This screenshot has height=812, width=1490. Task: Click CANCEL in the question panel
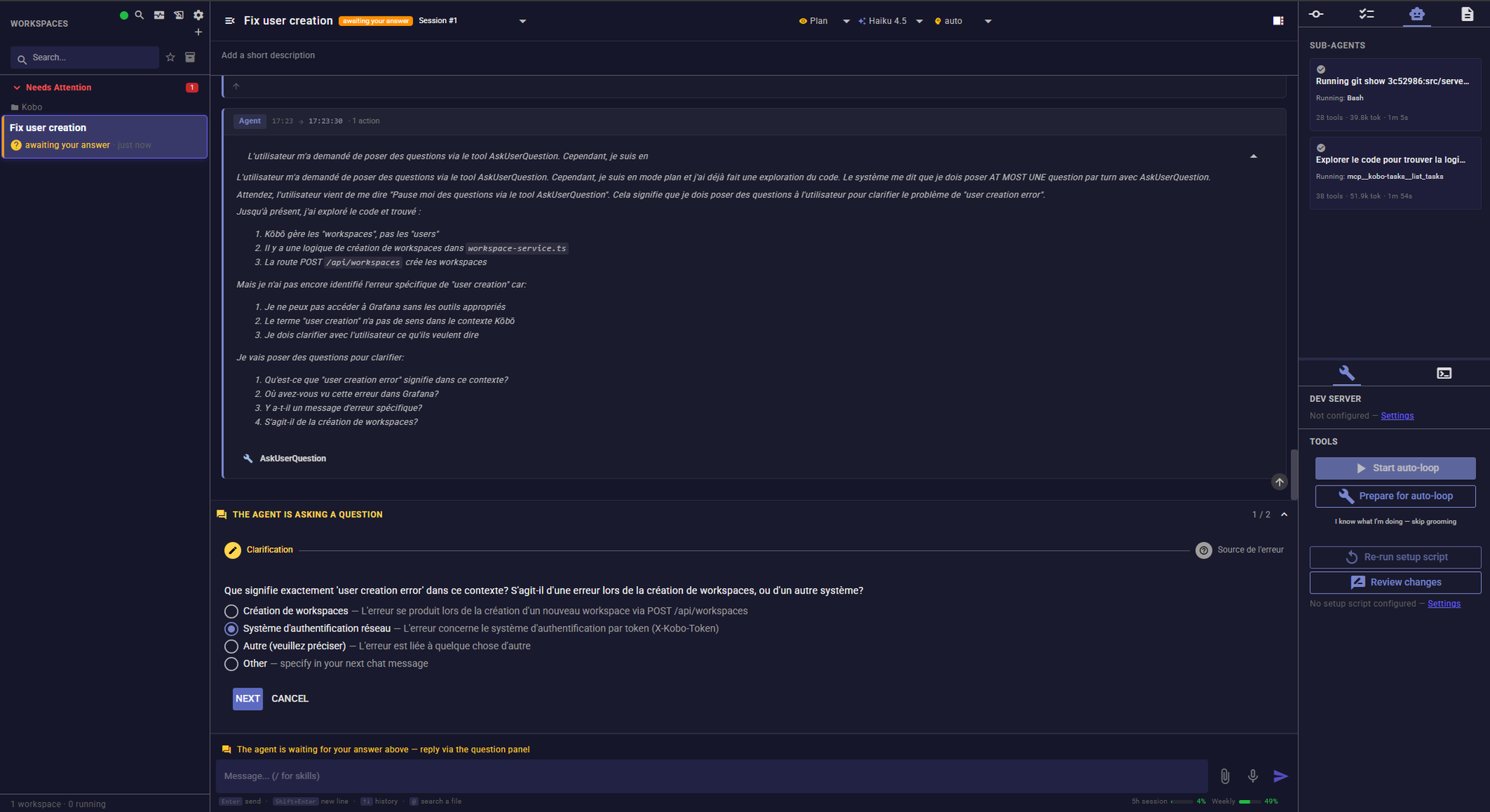(x=290, y=699)
